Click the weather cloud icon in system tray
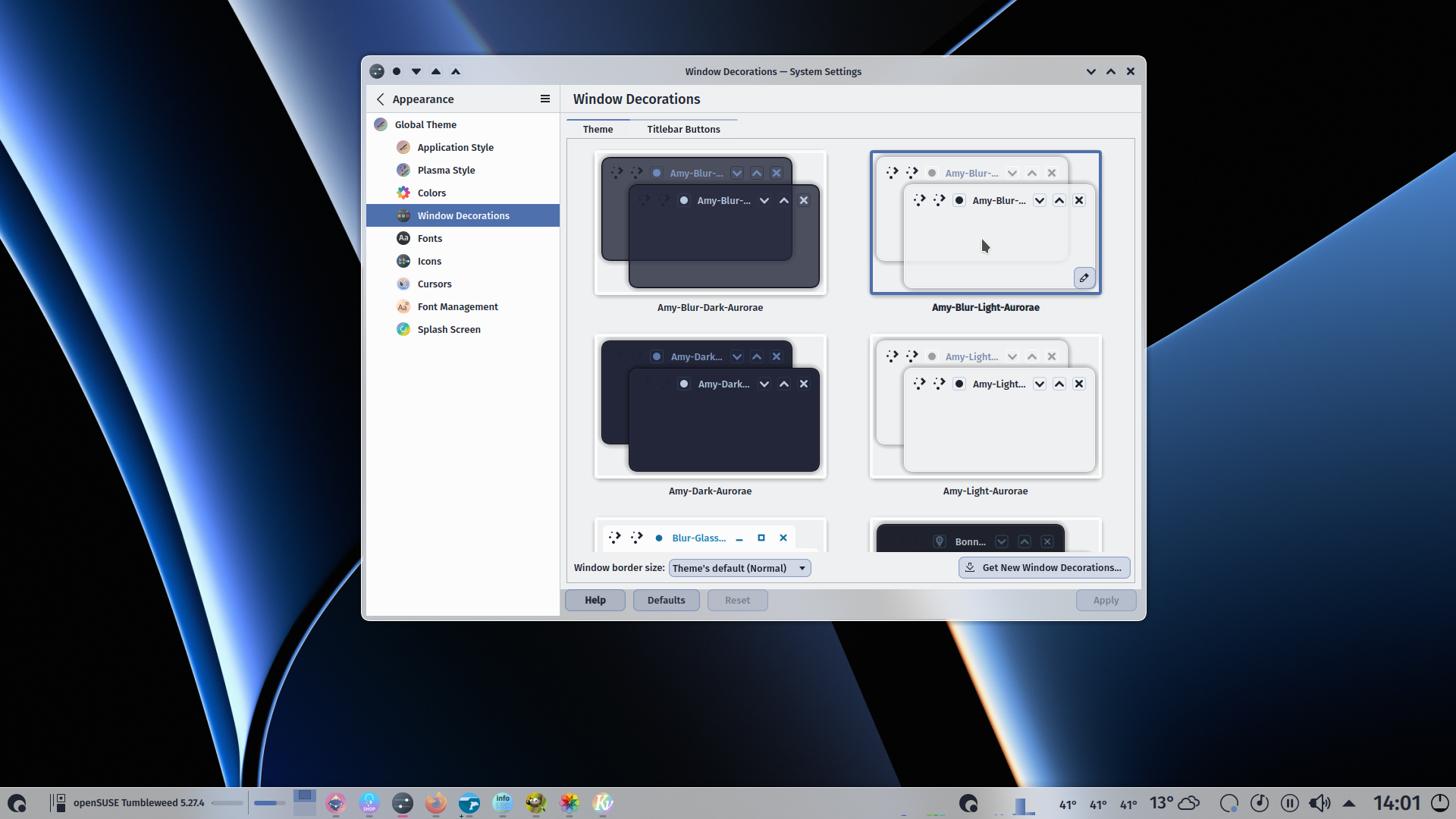 point(1189,803)
